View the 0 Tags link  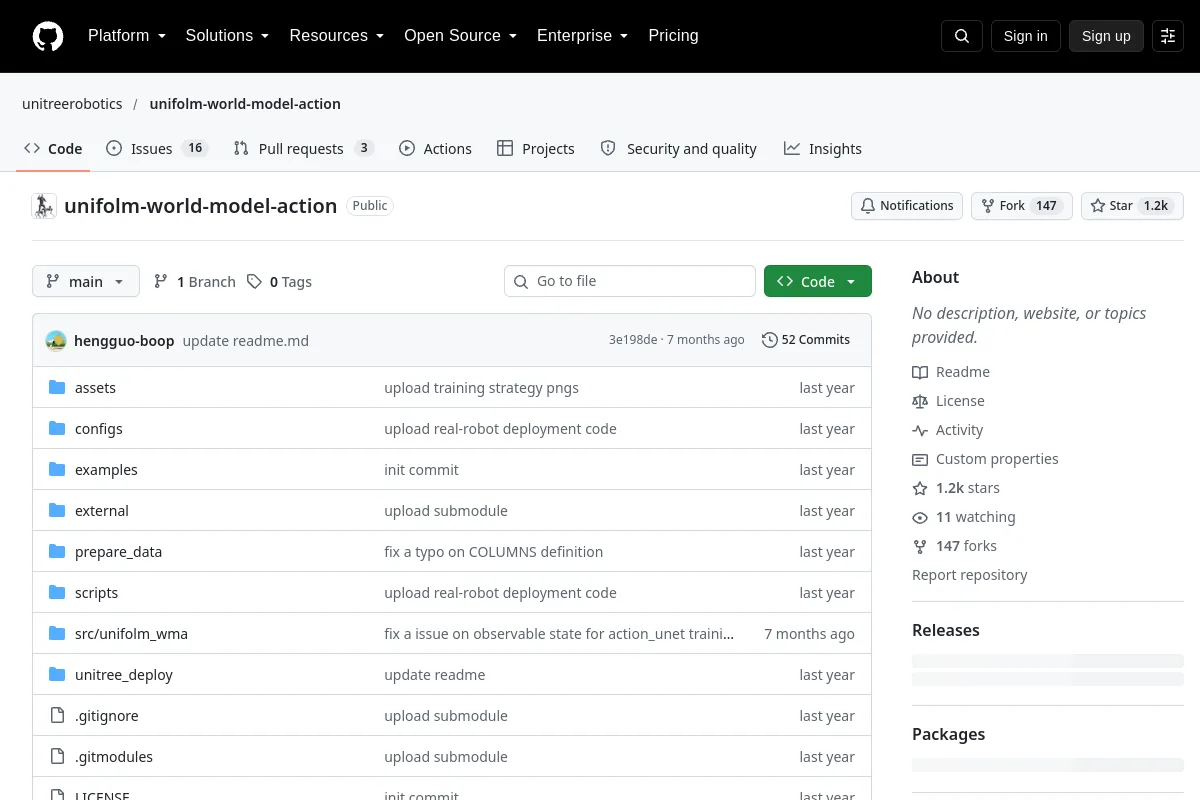click(x=280, y=282)
